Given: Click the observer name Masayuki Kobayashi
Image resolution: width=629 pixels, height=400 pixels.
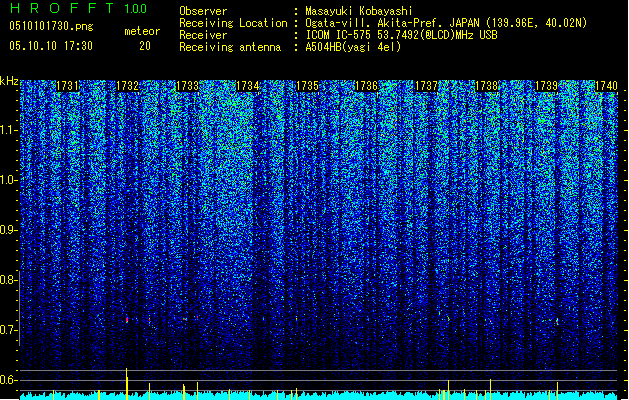Looking at the screenshot, I should click(358, 11).
